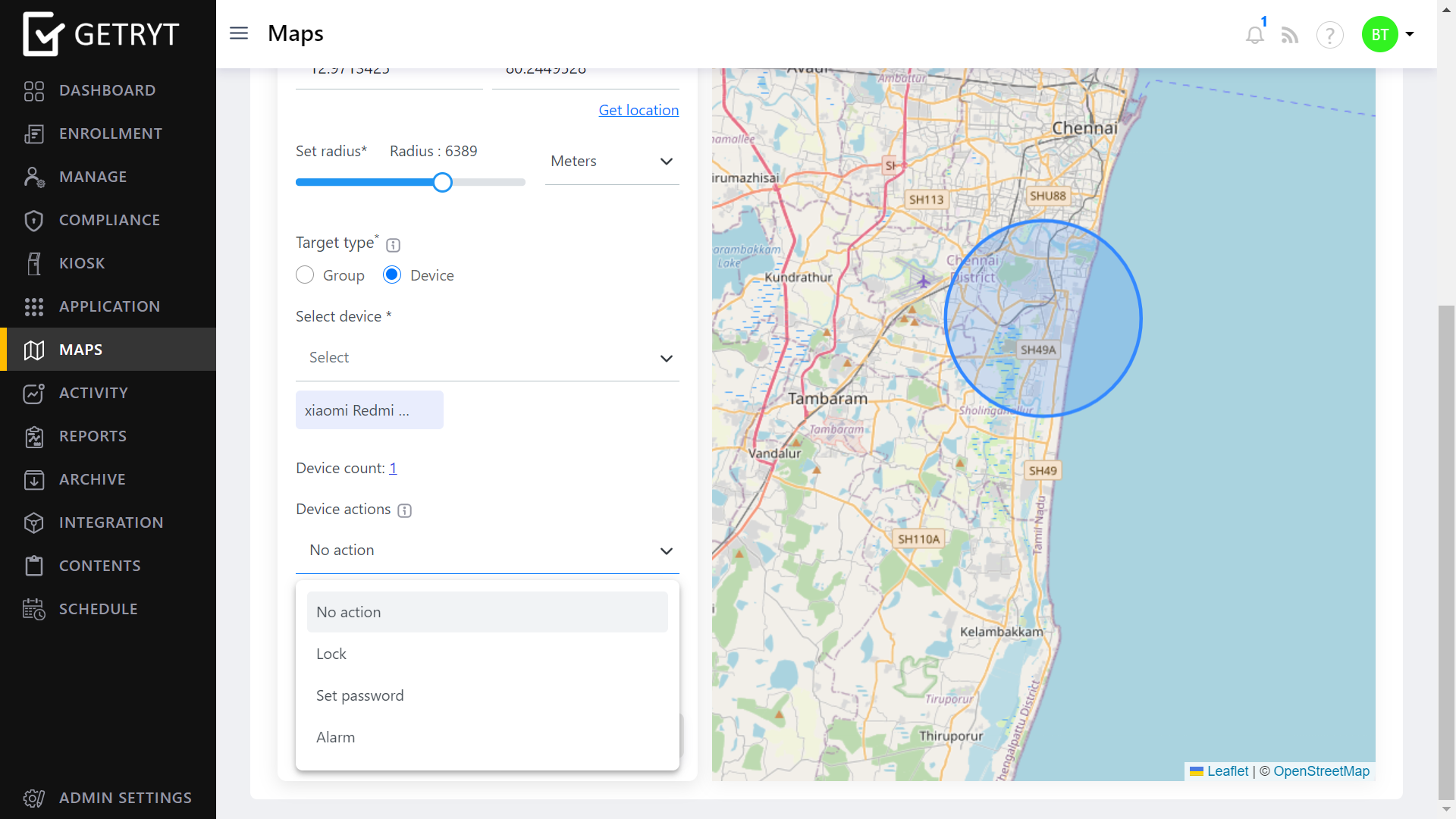Open the RSS feed icon

click(x=1290, y=35)
